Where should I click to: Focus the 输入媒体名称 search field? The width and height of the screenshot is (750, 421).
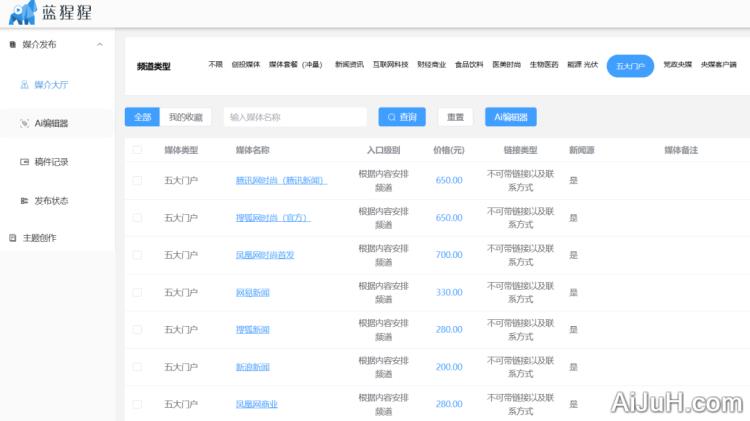click(295, 117)
